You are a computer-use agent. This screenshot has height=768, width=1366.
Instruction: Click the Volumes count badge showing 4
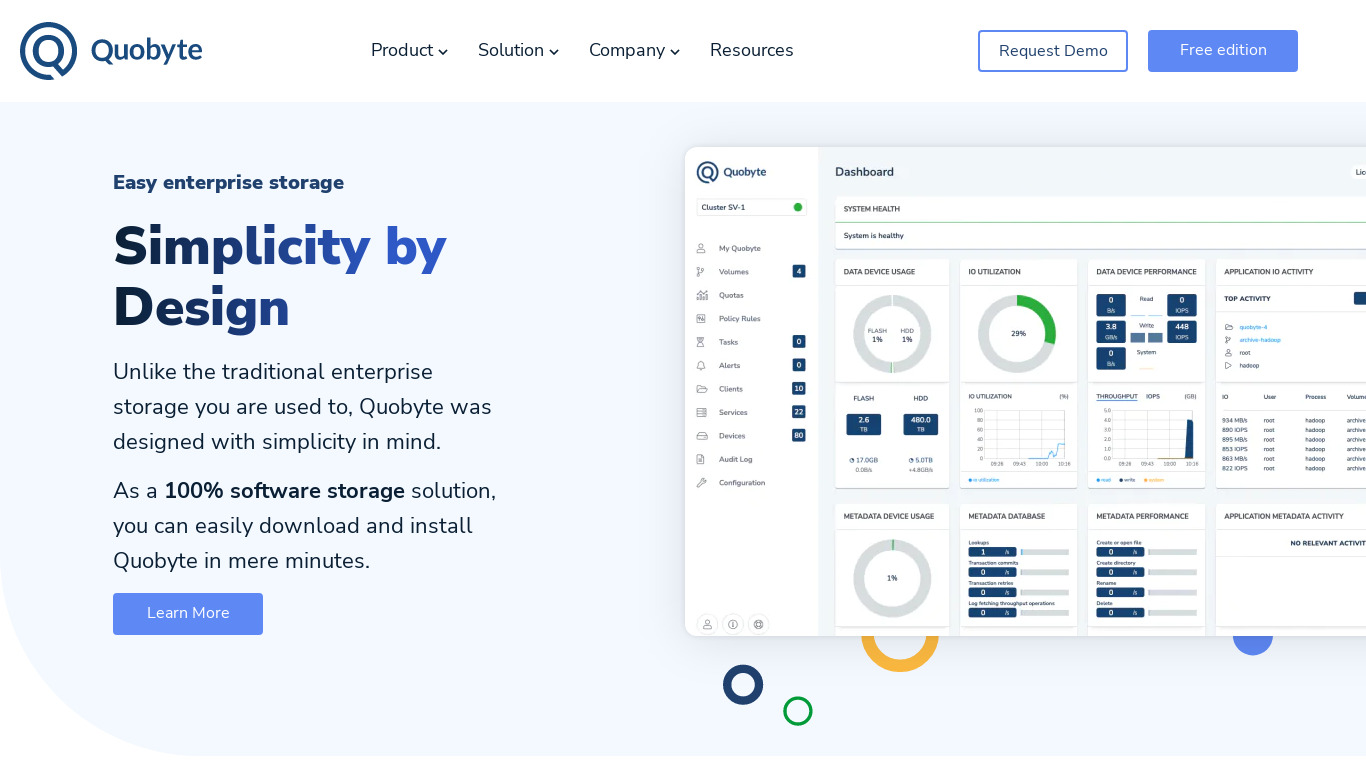tap(799, 271)
